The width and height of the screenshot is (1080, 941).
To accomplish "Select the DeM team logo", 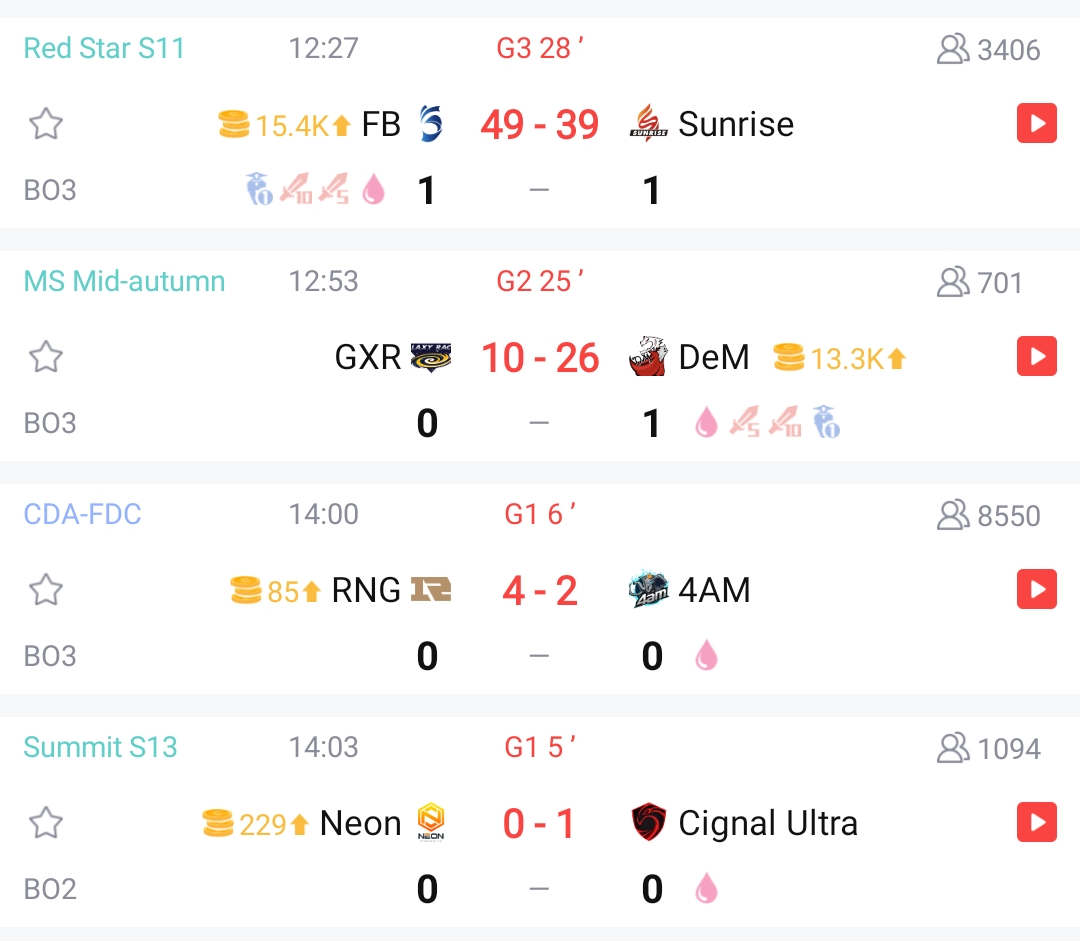I will (649, 357).
